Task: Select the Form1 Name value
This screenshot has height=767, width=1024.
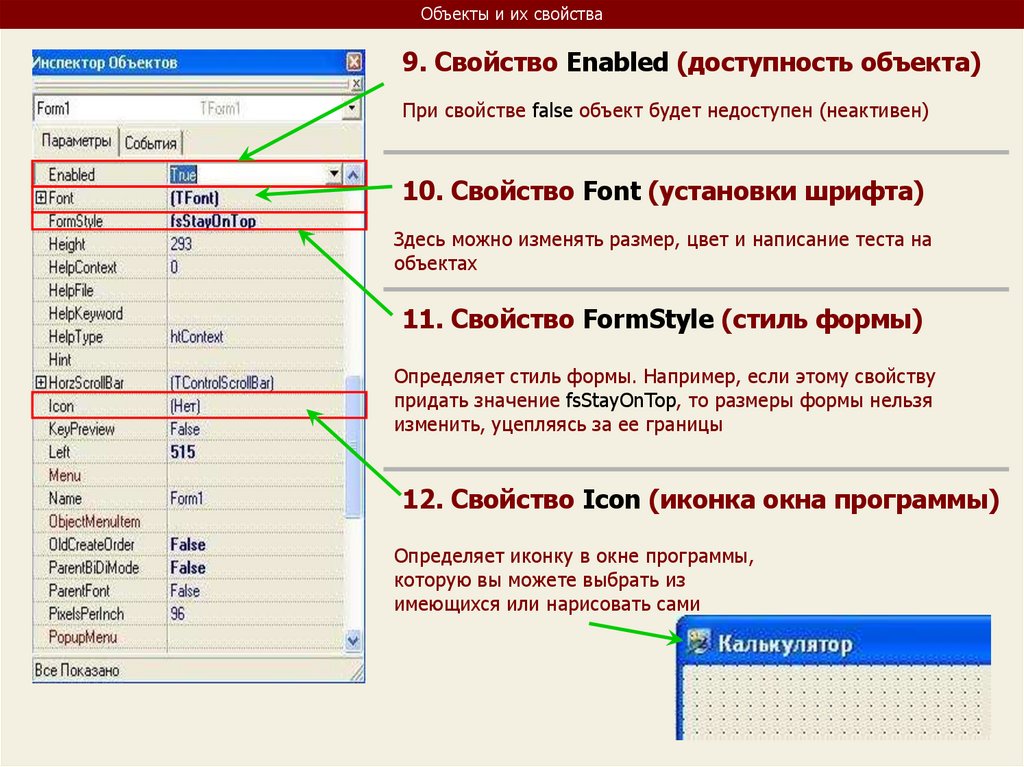Action: click(x=187, y=498)
